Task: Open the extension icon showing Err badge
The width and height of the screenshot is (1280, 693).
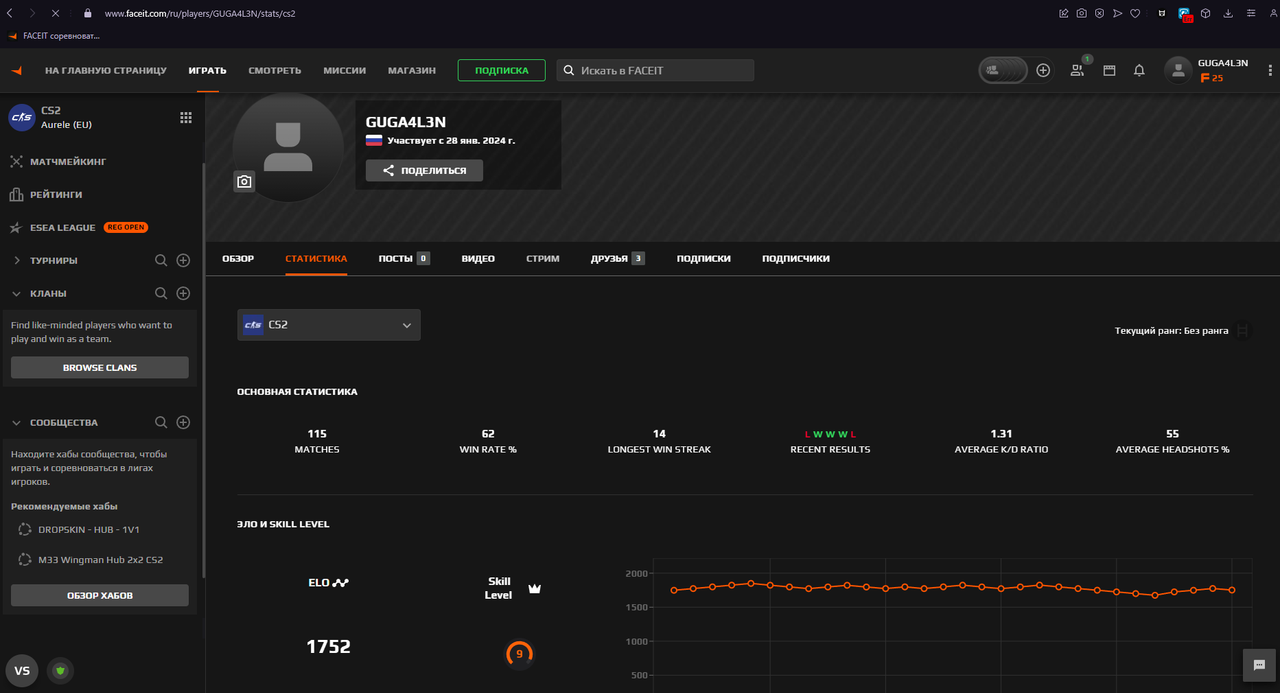Action: pos(1186,14)
